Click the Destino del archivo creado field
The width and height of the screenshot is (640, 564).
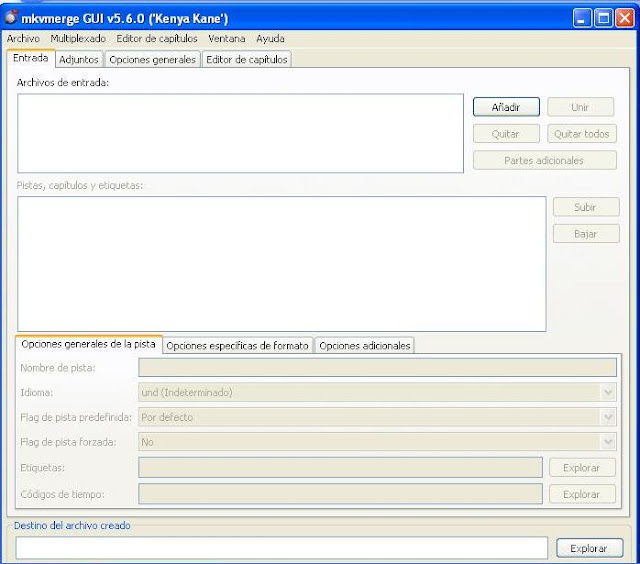(x=282, y=548)
